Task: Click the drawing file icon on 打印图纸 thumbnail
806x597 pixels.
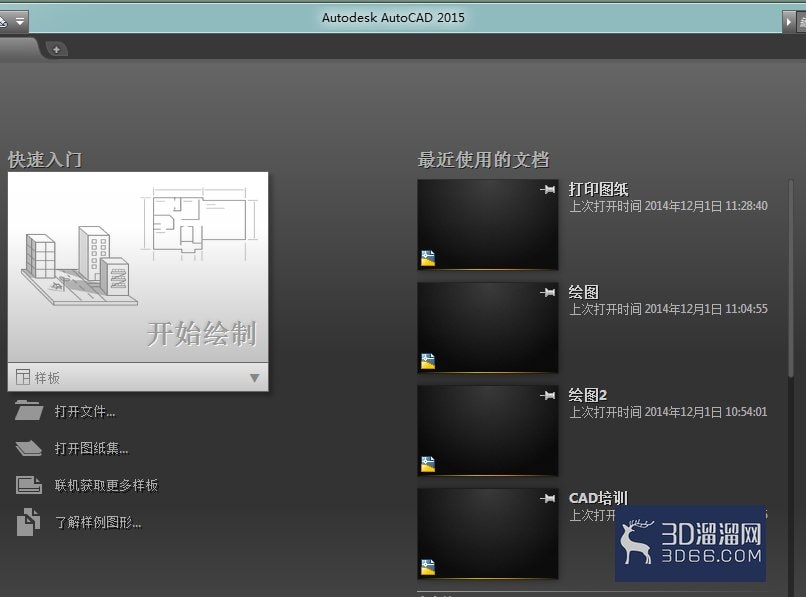Action: [428, 258]
